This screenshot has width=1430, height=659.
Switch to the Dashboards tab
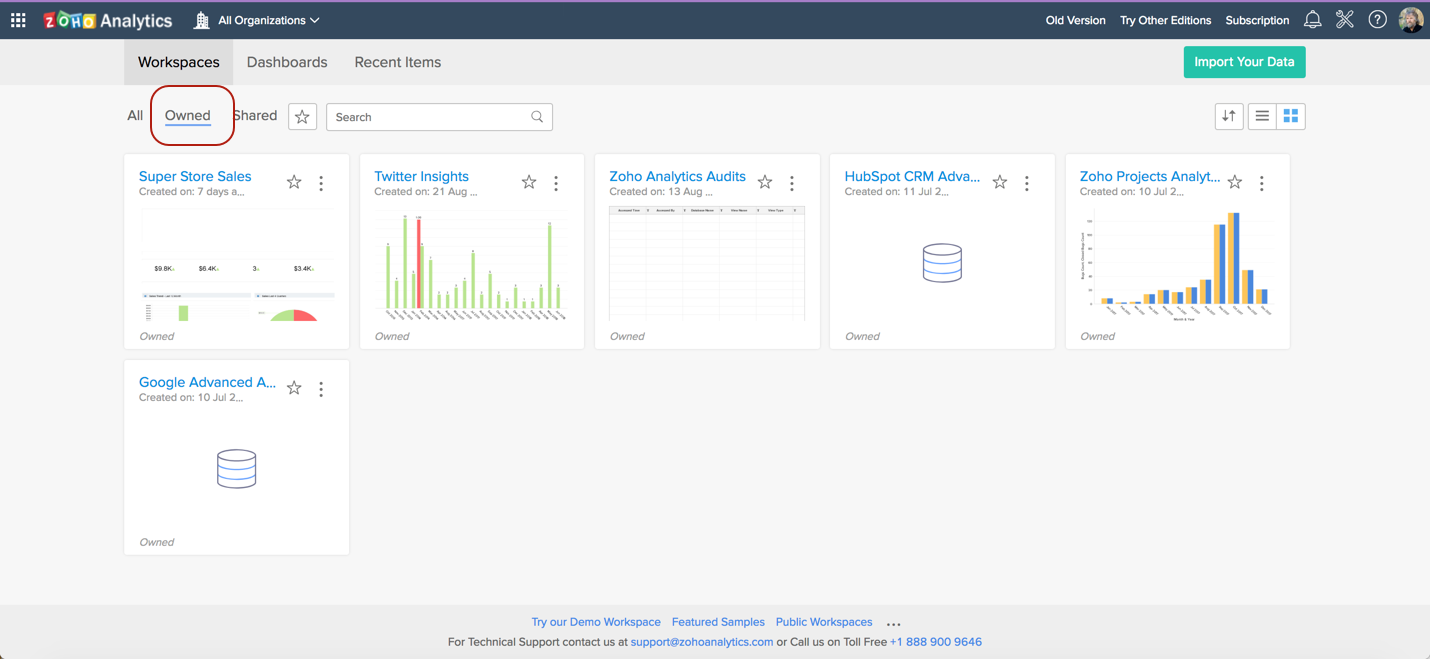click(x=287, y=62)
